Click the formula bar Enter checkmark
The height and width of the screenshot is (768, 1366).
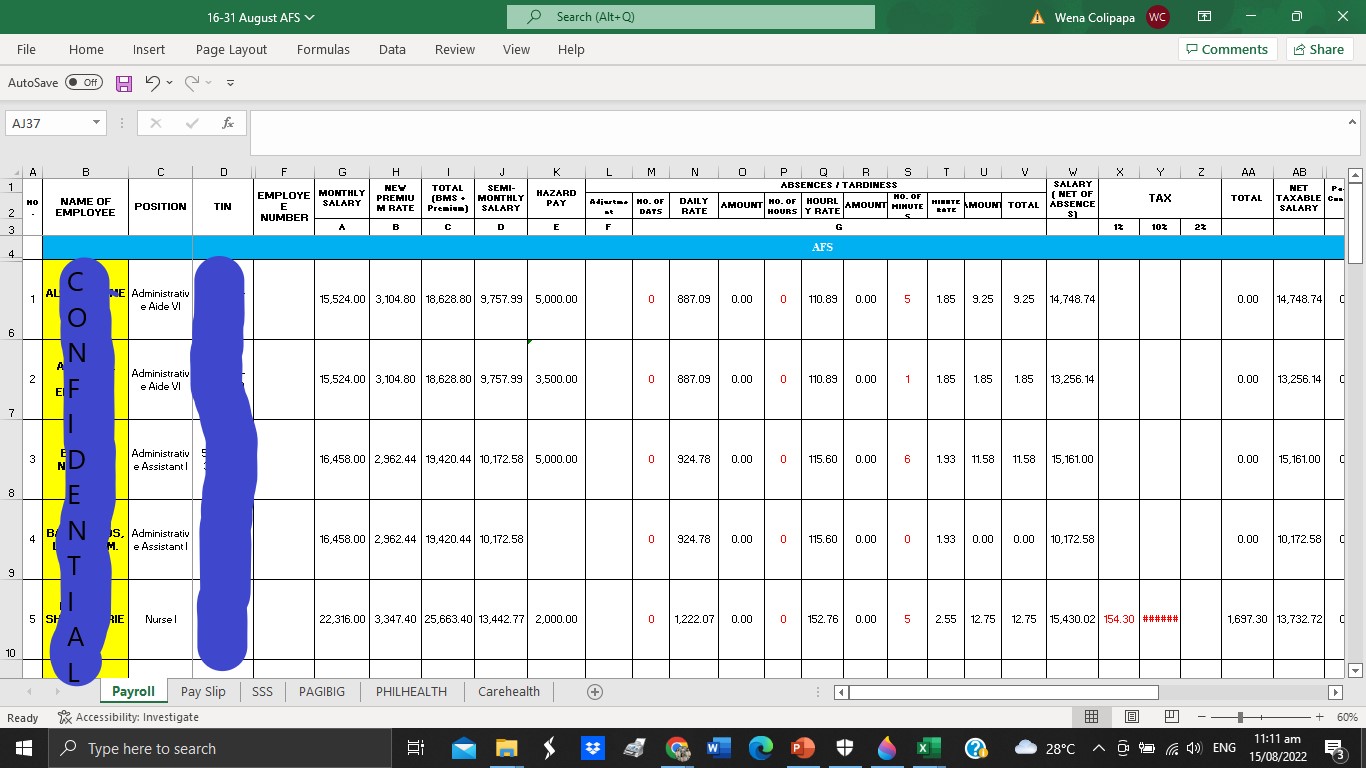(x=192, y=123)
